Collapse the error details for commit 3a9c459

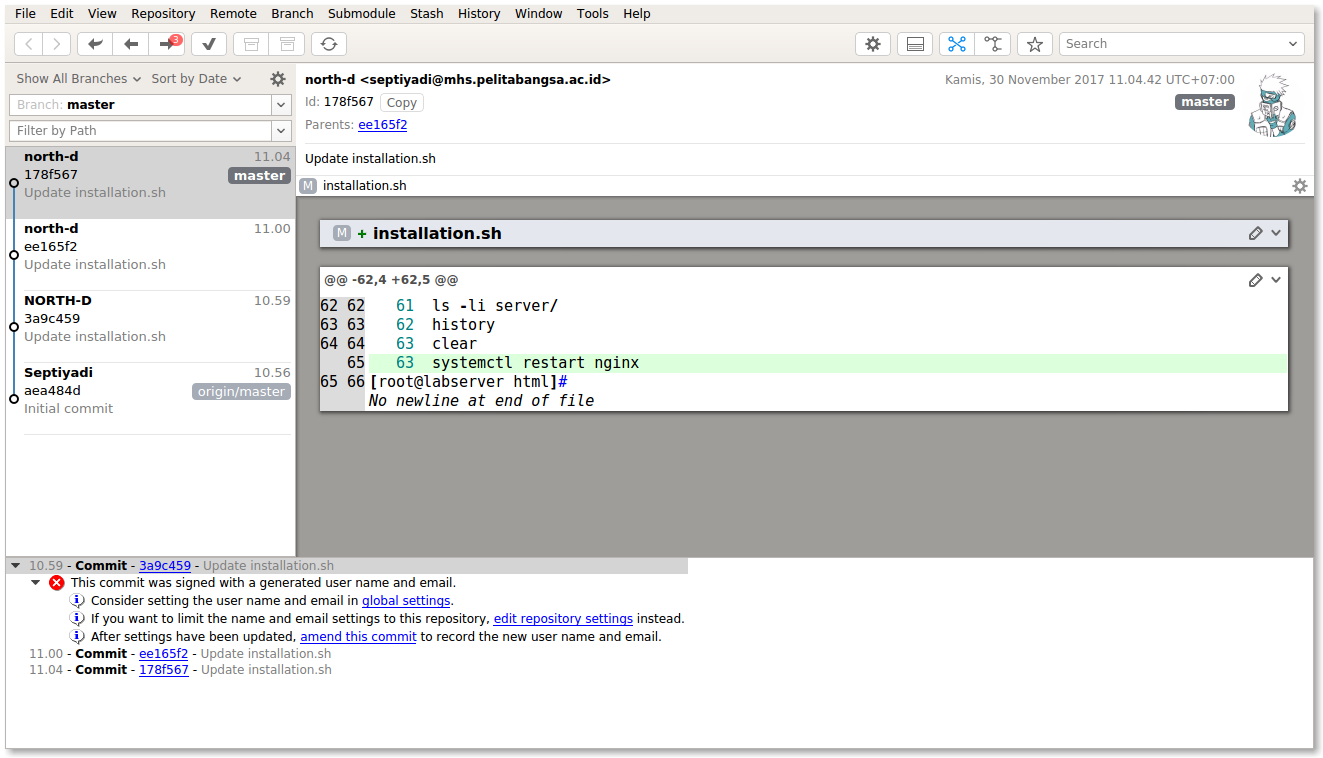(36, 582)
